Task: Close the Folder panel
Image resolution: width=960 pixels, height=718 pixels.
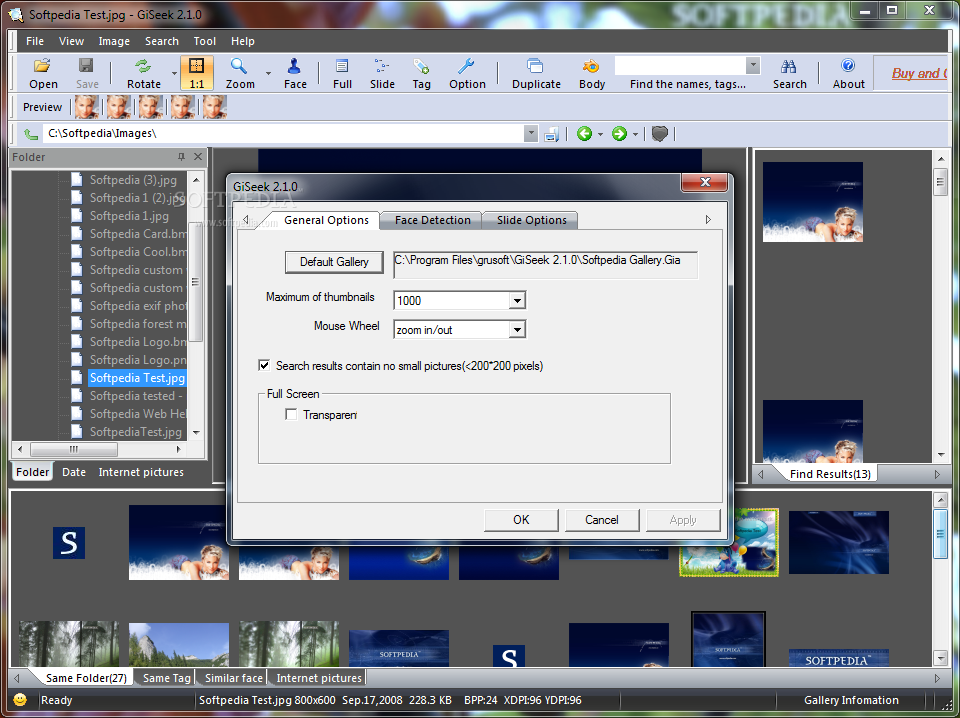Action: point(198,157)
